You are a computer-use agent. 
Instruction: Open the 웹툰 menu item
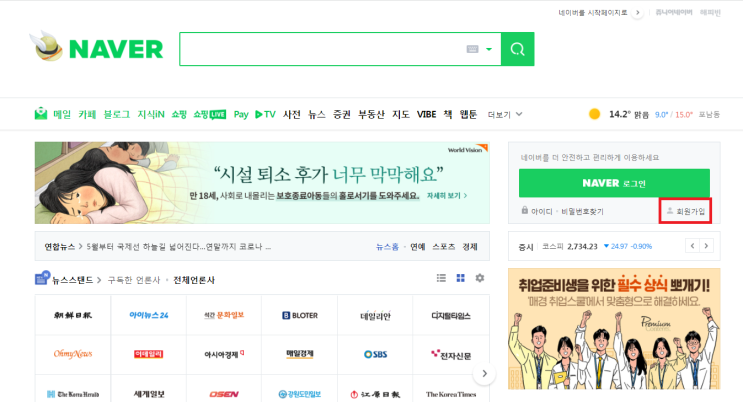(x=468, y=114)
